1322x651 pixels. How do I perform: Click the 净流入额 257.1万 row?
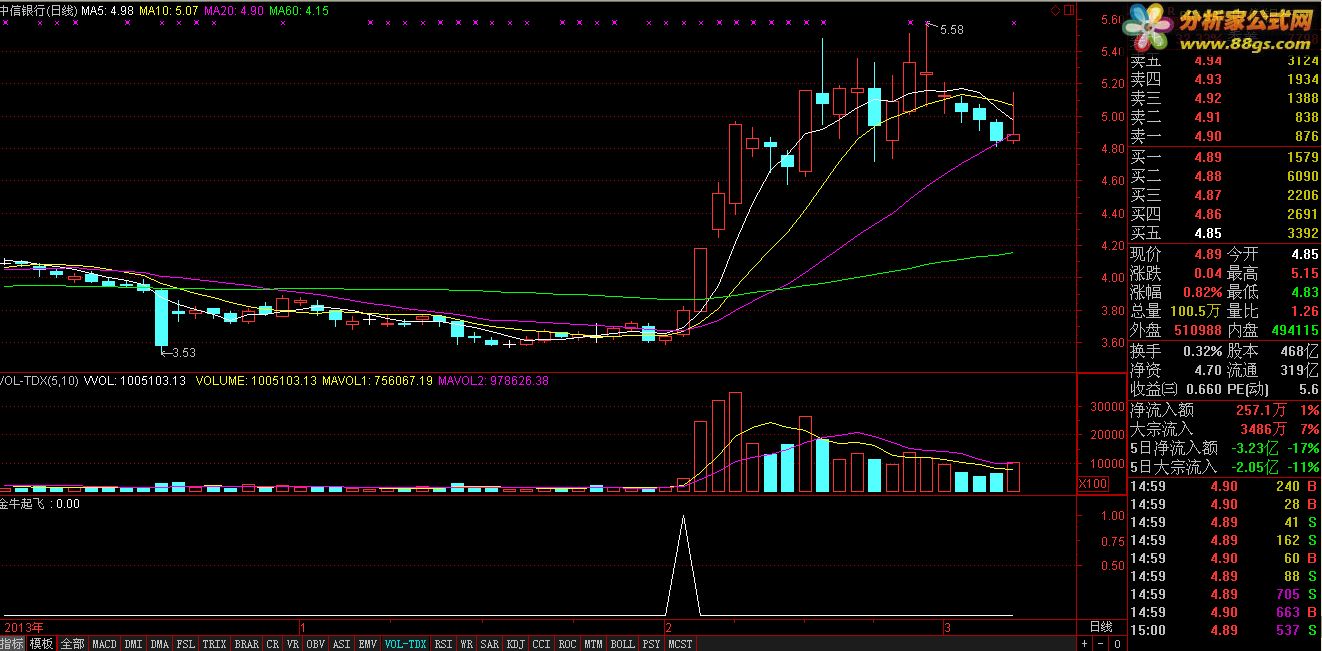point(1225,410)
